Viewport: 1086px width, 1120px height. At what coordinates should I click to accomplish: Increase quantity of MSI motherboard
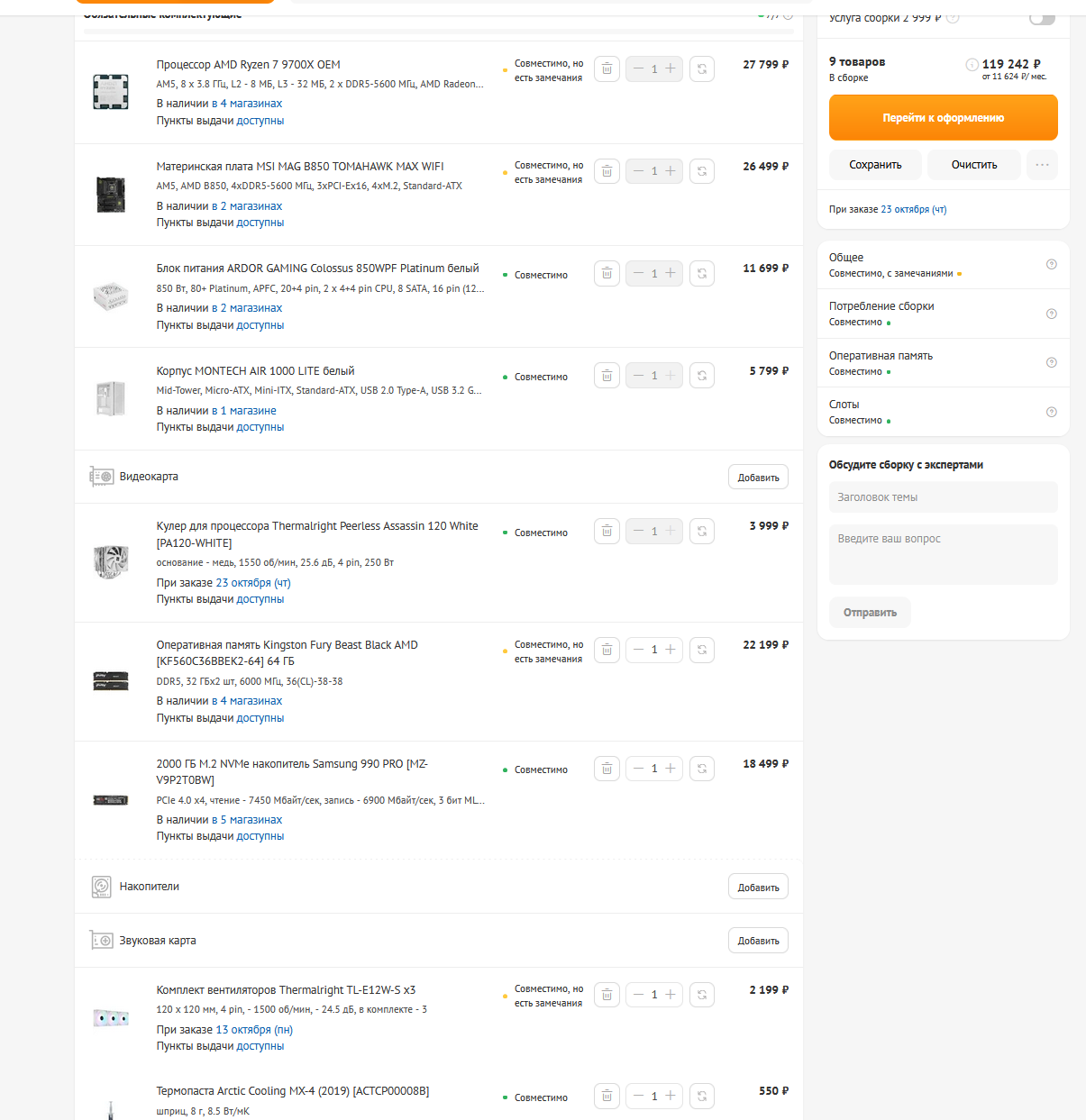coord(671,170)
